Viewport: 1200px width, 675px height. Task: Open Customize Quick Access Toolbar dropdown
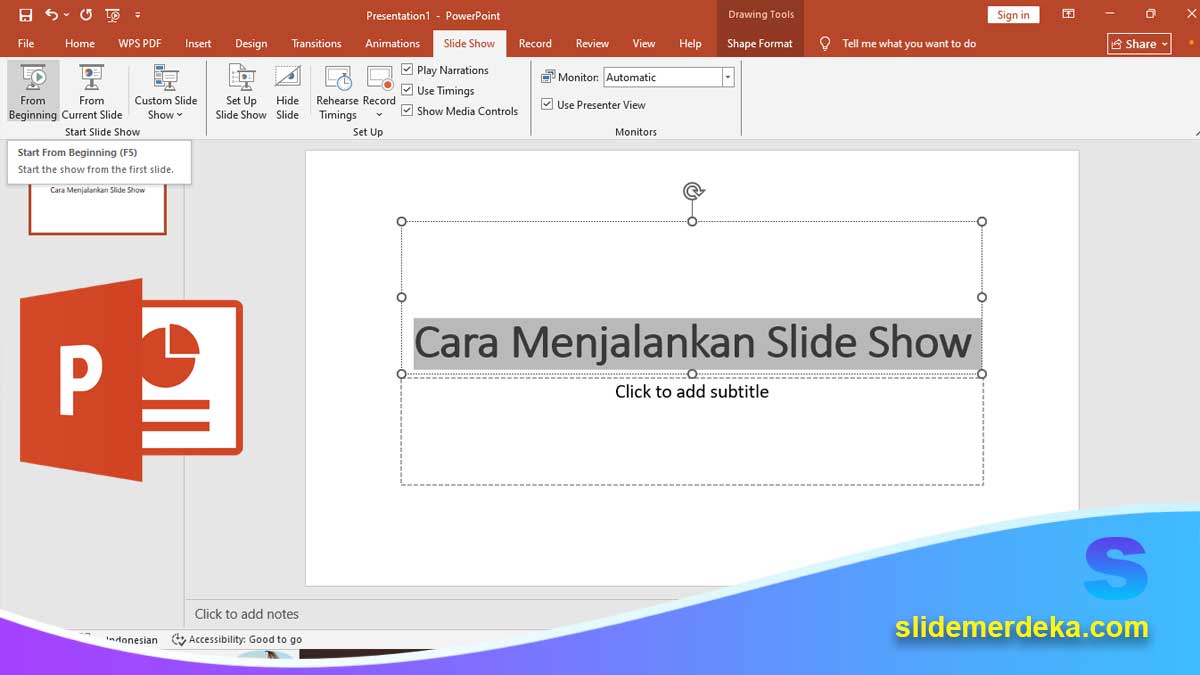138,15
